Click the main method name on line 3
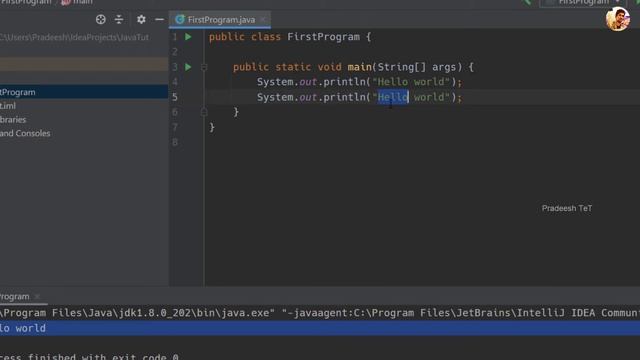Screen dimensions: 640x360 coord(360,67)
